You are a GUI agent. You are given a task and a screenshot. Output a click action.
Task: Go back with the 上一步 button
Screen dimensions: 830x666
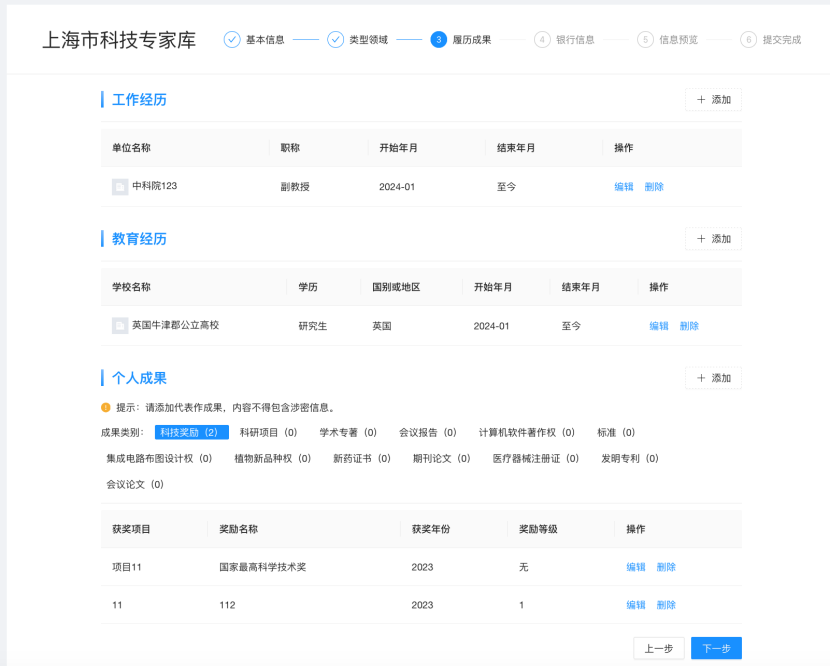(x=658, y=648)
